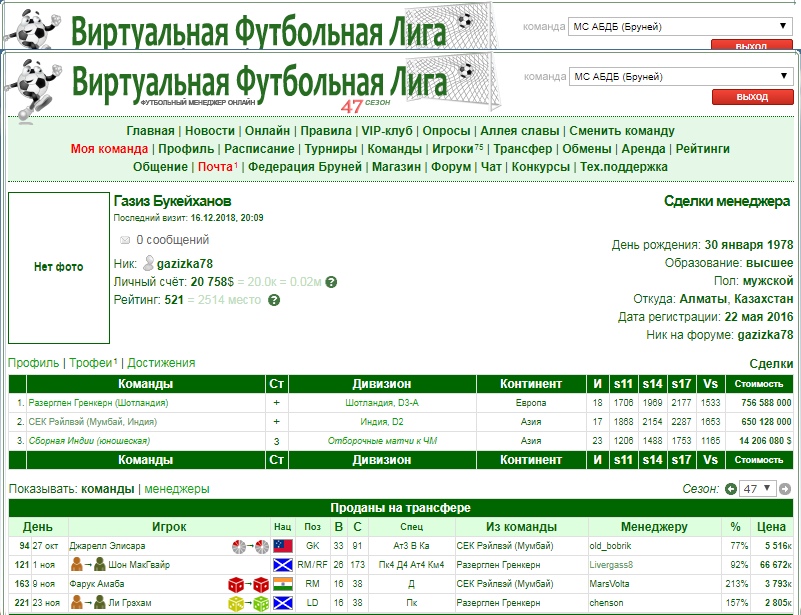This screenshot has width=801, height=615.
Task: Click the envelope icon before 0 сообщений
Action: (x=125, y=240)
